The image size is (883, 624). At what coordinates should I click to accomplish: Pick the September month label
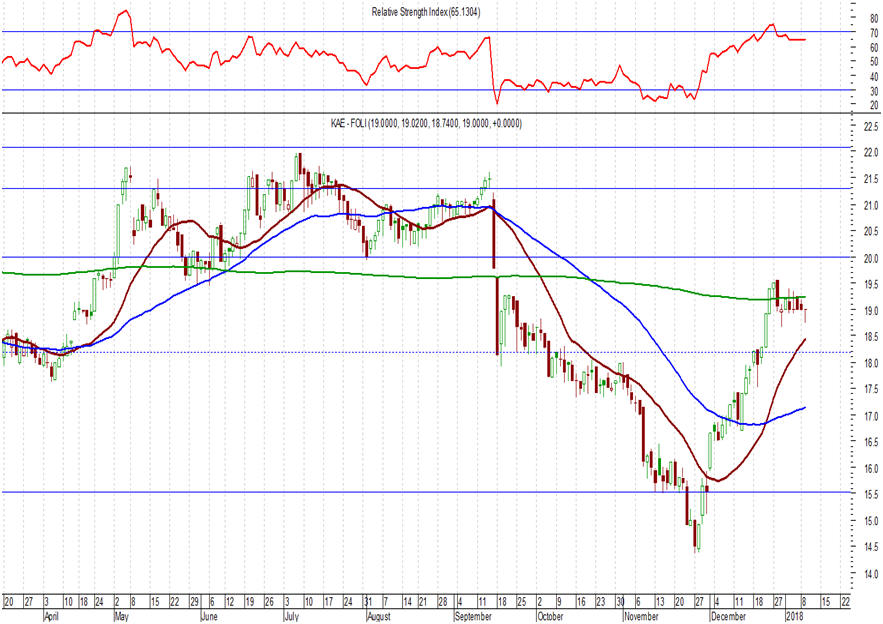click(473, 617)
